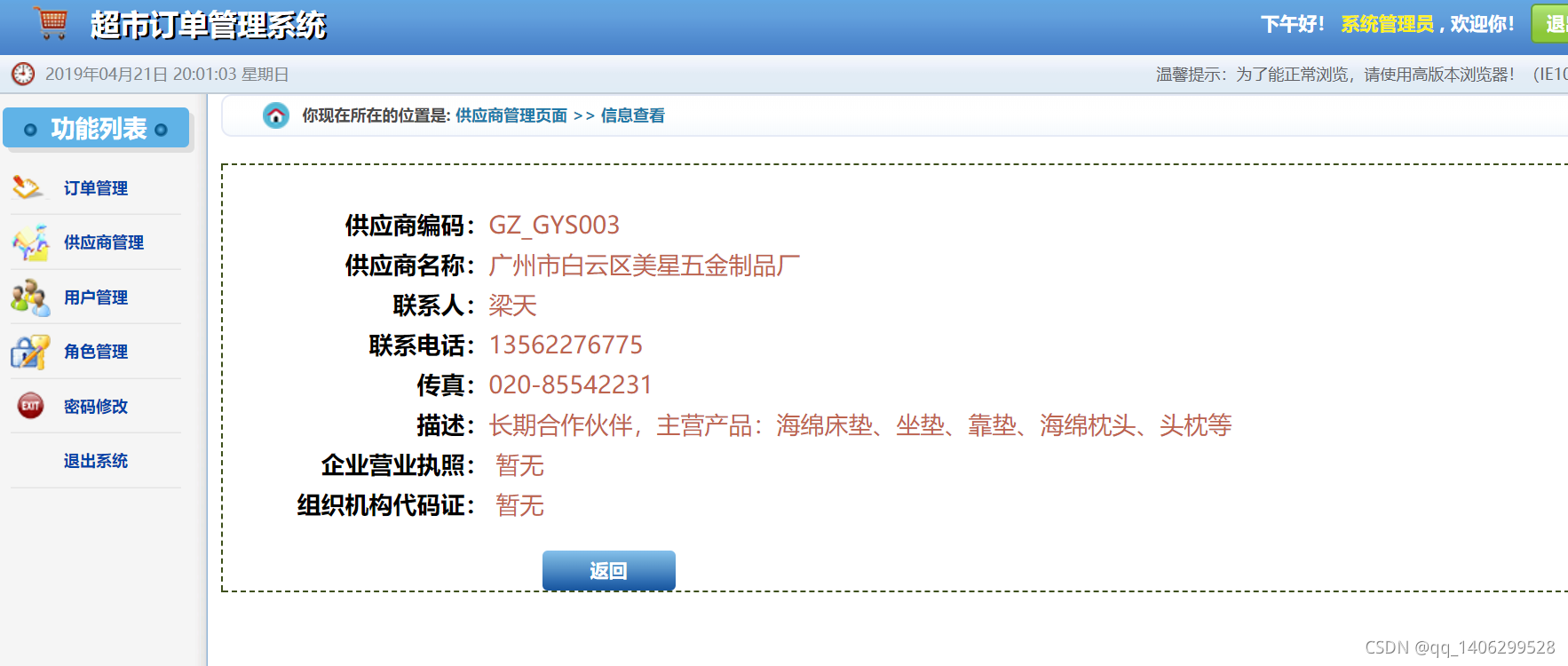Click the 供应商管理 sidebar icon
Viewport: 1568px width, 666px height.
point(30,242)
